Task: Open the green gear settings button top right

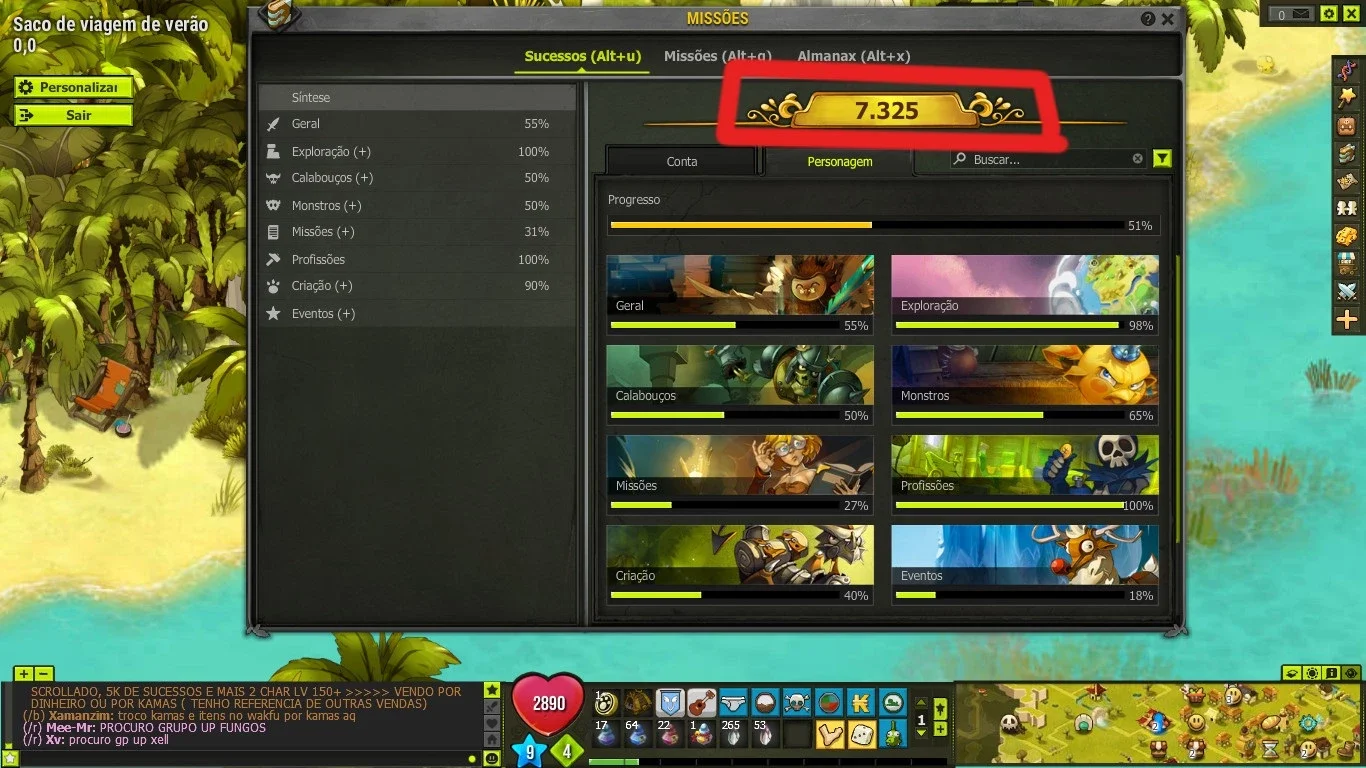Action: click(x=1328, y=14)
